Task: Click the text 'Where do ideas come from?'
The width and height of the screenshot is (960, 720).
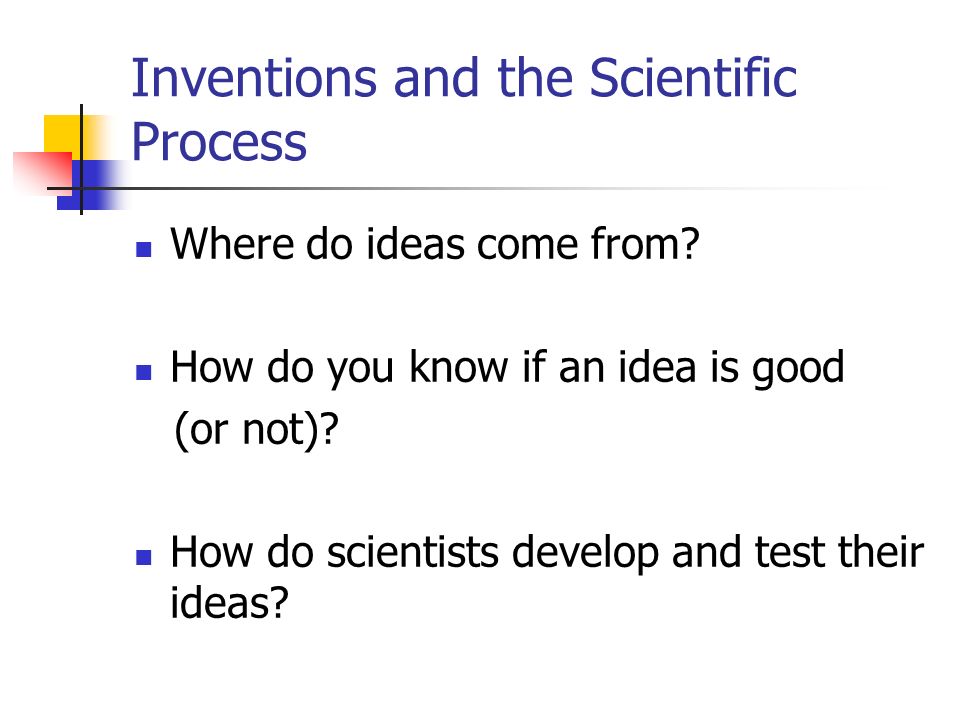Action: coord(435,244)
